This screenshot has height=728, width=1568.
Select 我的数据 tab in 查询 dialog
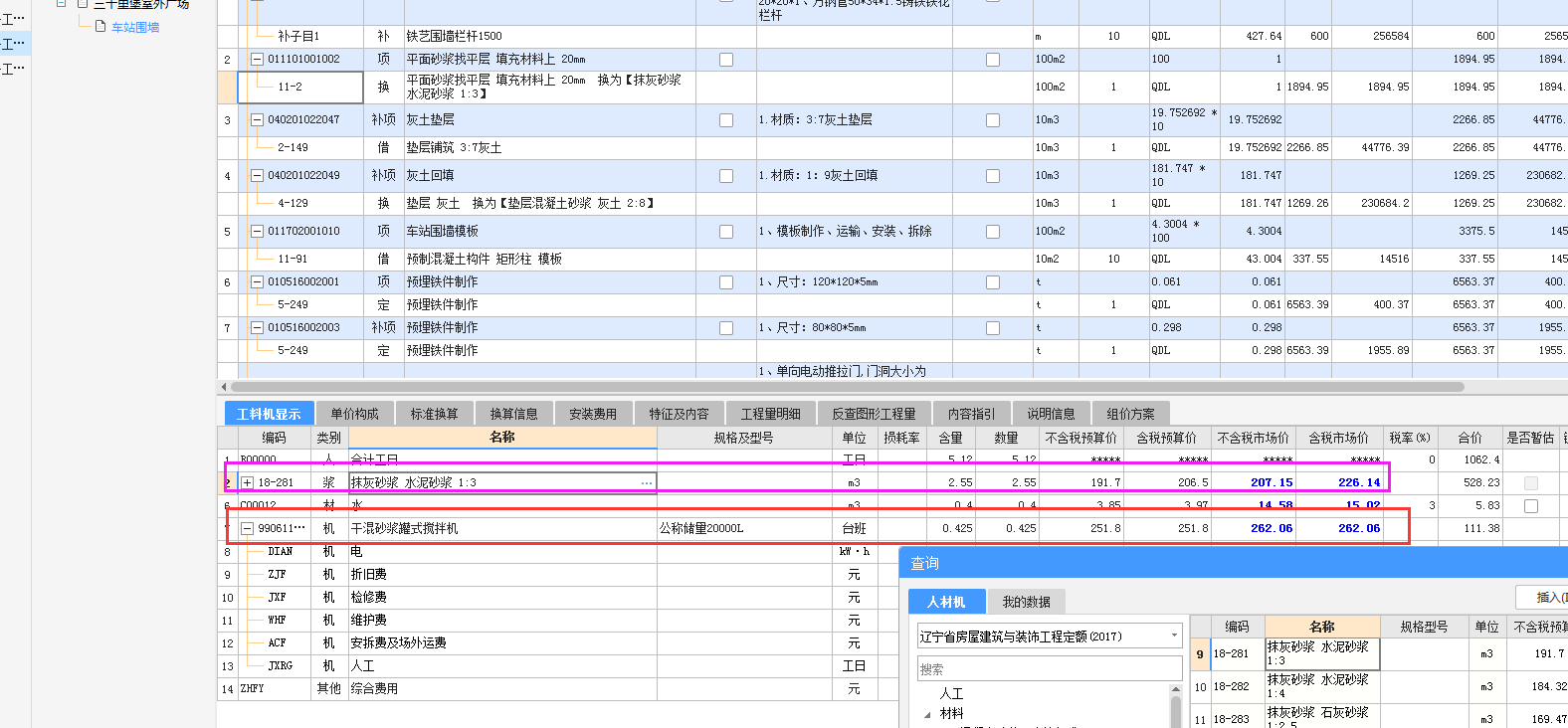[x=1027, y=602]
